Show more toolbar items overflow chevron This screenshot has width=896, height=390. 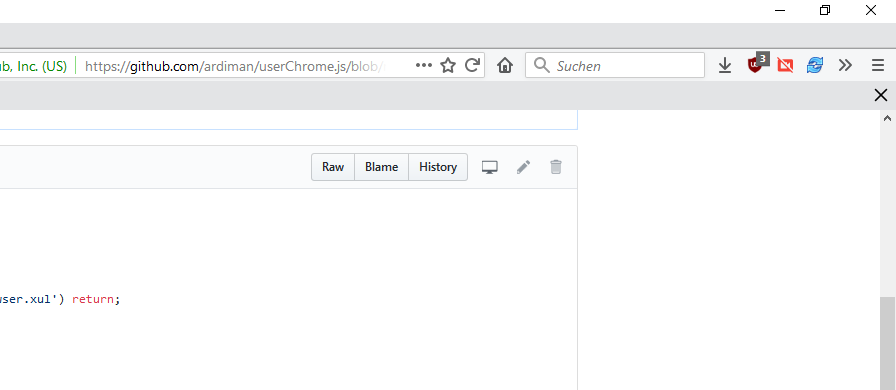(x=845, y=65)
